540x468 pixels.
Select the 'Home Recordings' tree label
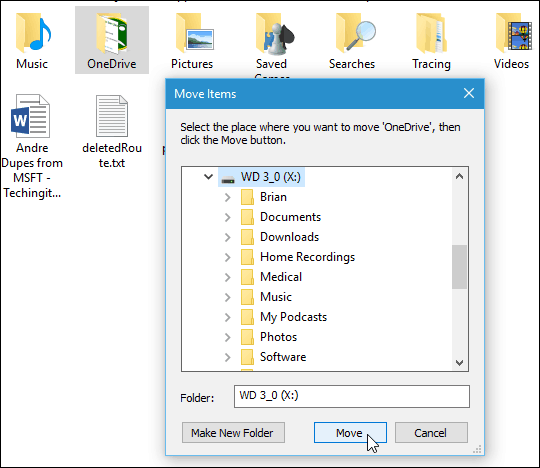pos(307,257)
